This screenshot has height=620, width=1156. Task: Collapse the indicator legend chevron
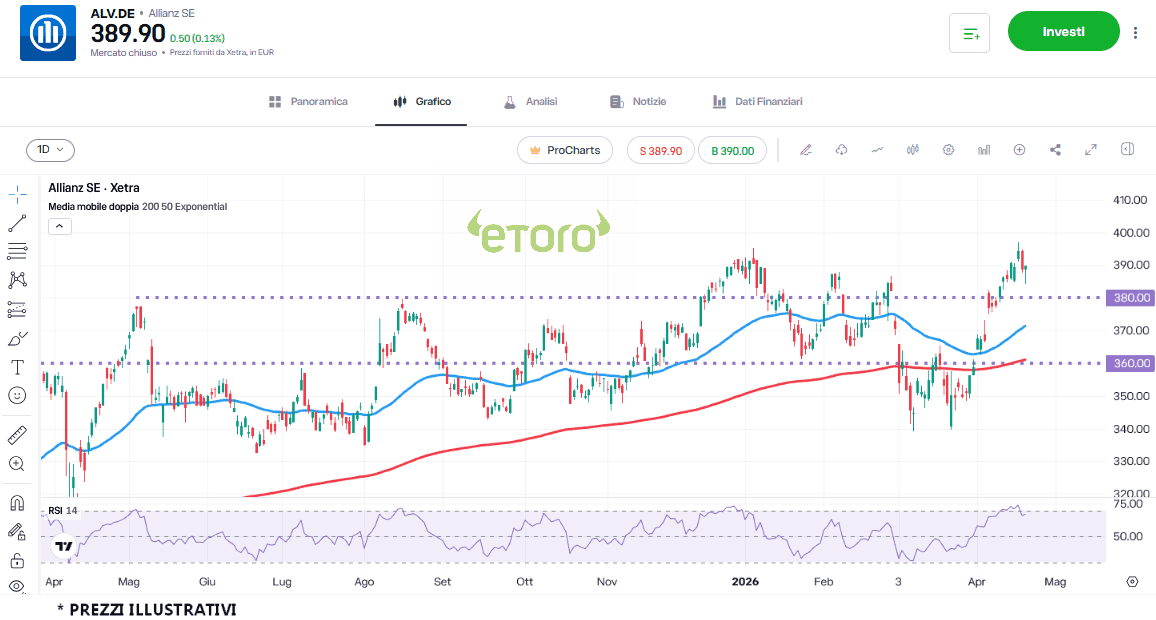tap(60, 226)
